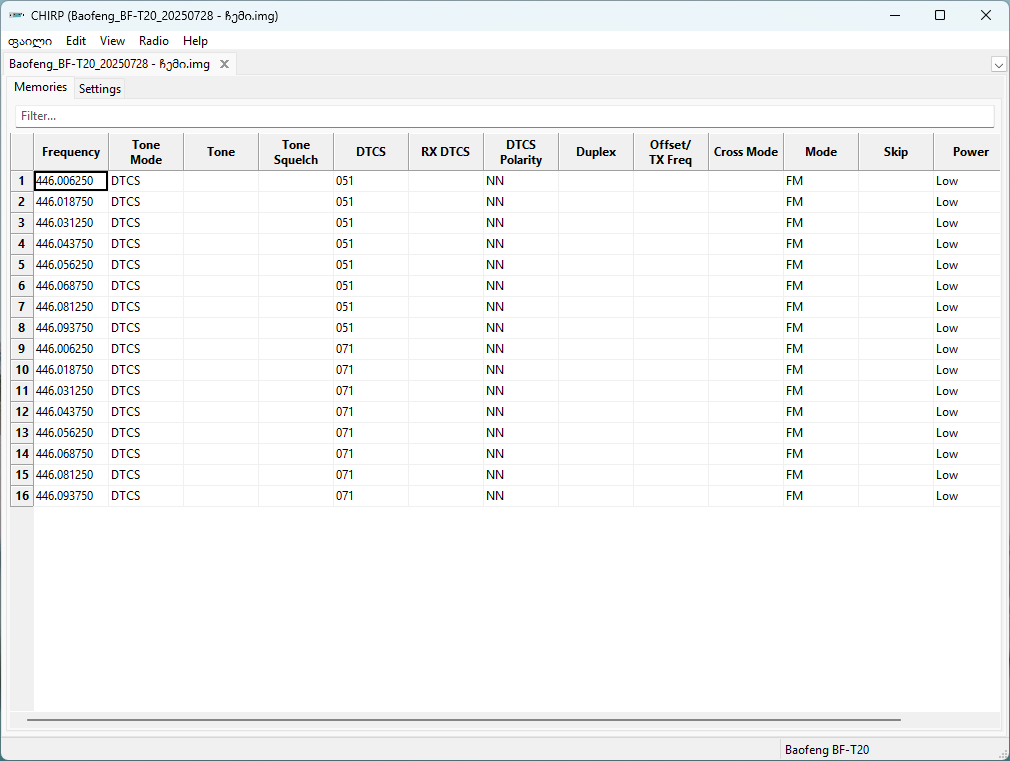The width and height of the screenshot is (1010, 761).
Task: Click DTCS code 071 in row 15
Action: coord(371,475)
